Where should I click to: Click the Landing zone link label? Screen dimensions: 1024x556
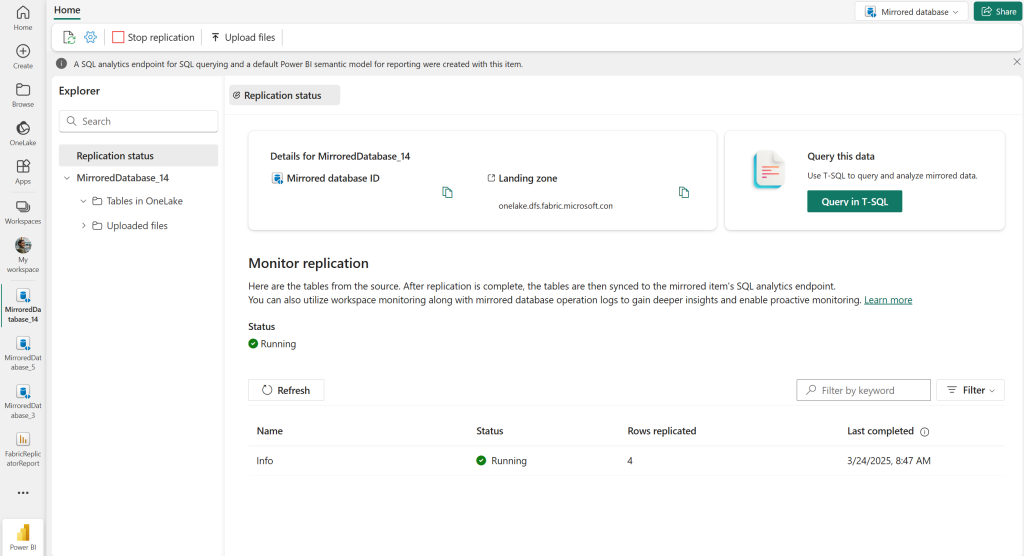coord(528,178)
